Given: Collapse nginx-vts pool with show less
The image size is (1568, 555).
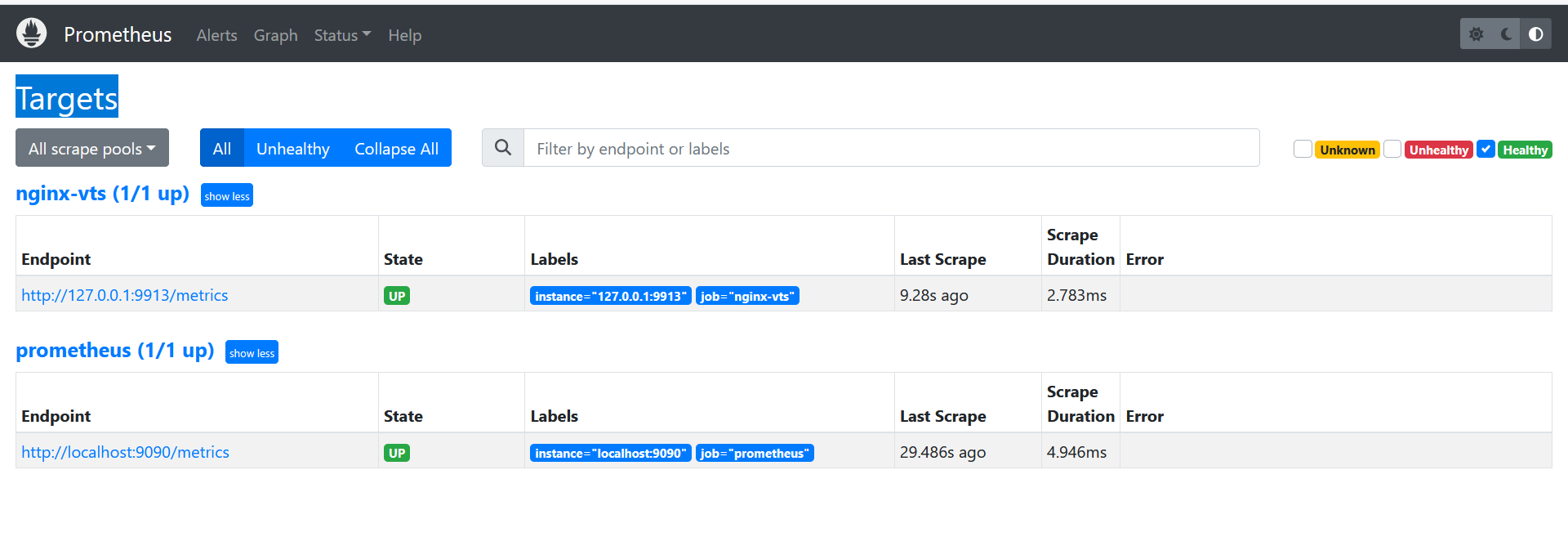Looking at the screenshot, I should (227, 196).
